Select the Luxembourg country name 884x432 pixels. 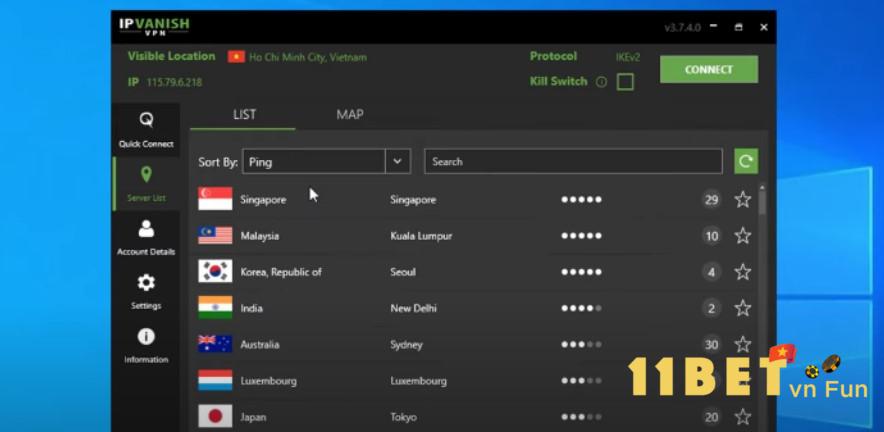(x=268, y=381)
